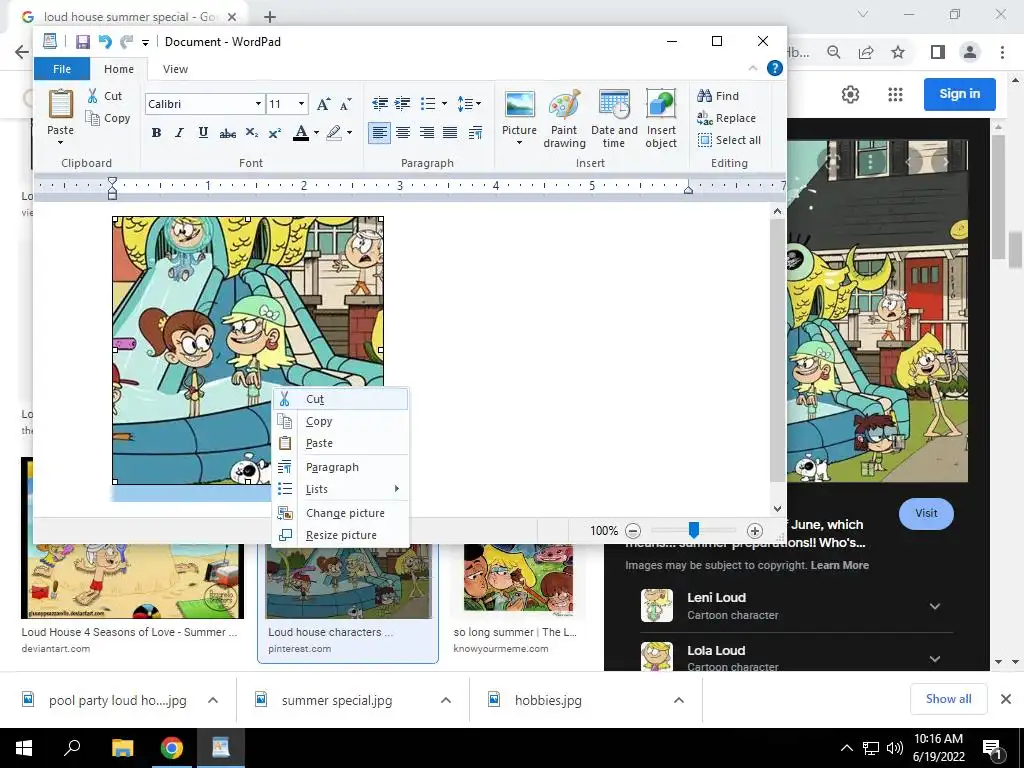Collapse the WordPad ribbon with the chevron

(753, 68)
